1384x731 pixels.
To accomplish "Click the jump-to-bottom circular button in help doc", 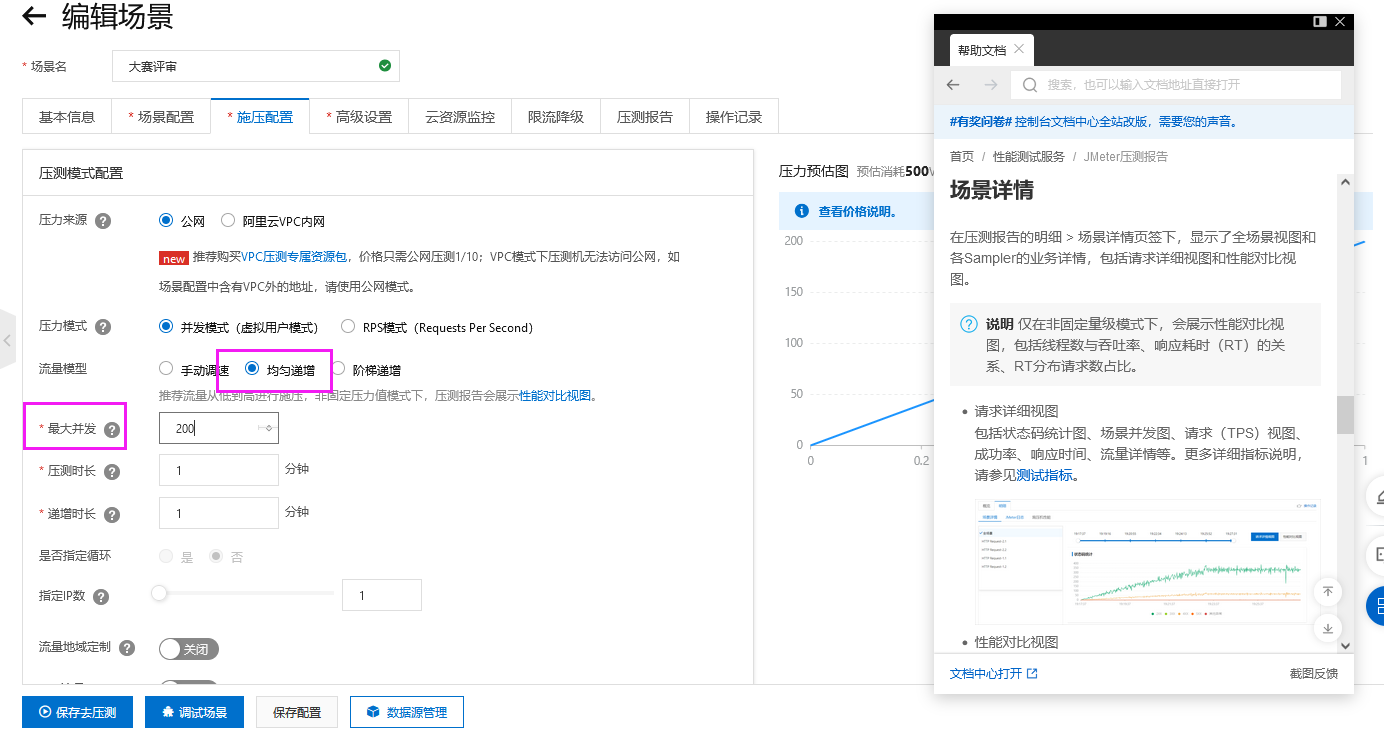I will (x=1328, y=628).
